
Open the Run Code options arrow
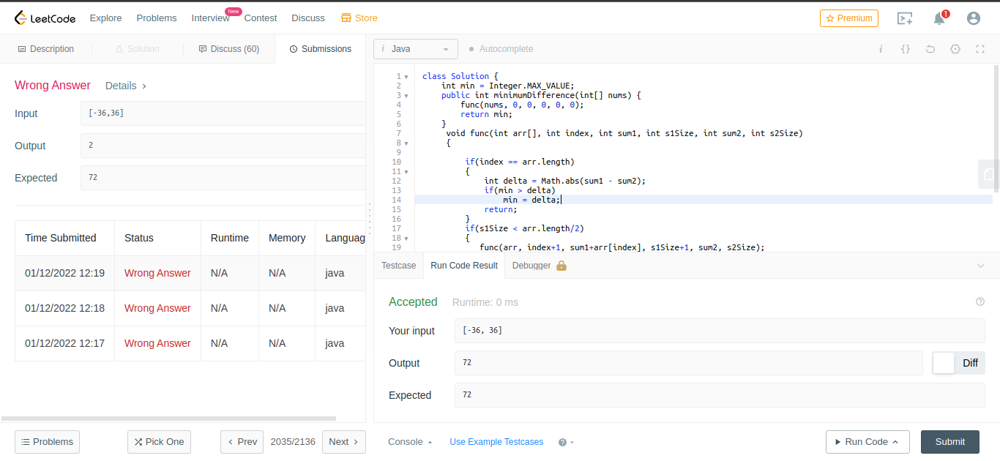click(x=896, y=442)
